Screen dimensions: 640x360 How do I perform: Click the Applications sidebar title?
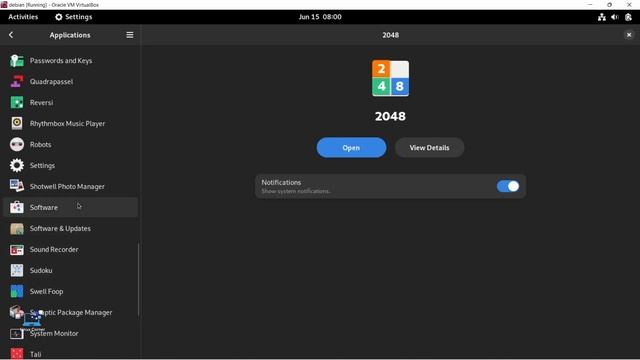point(70,35)
